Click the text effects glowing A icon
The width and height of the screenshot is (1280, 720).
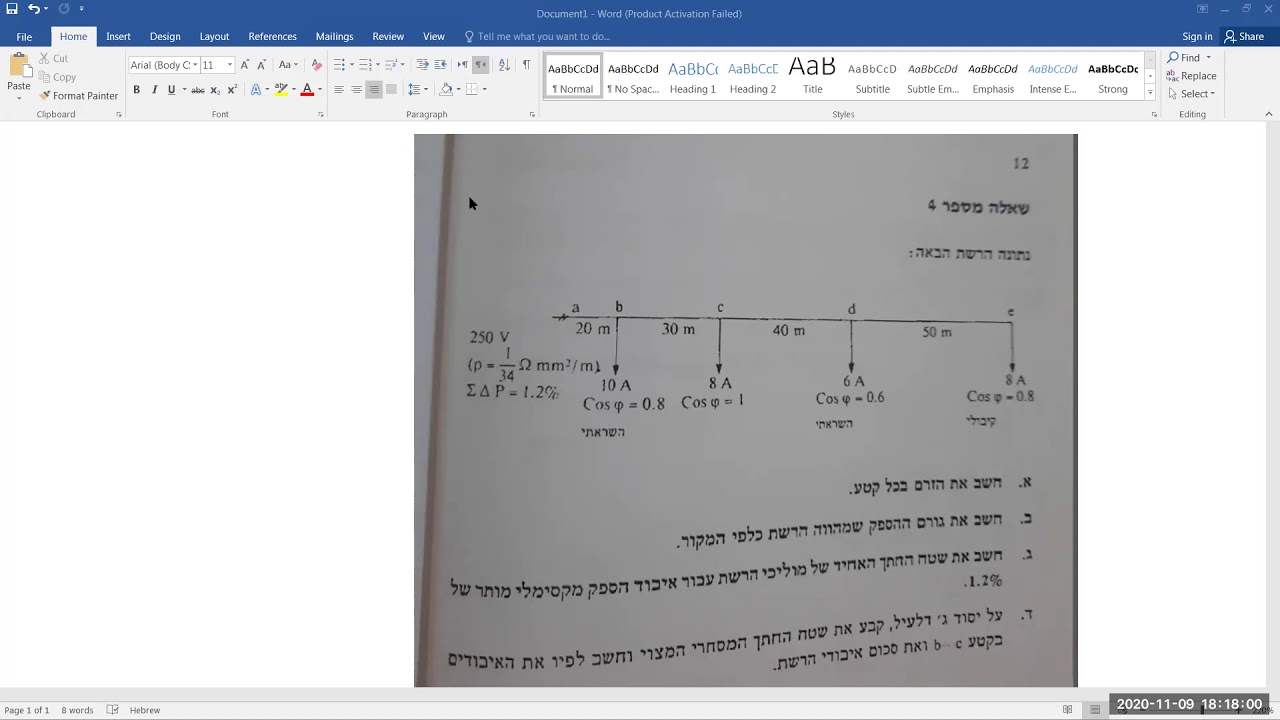(255, 90)
